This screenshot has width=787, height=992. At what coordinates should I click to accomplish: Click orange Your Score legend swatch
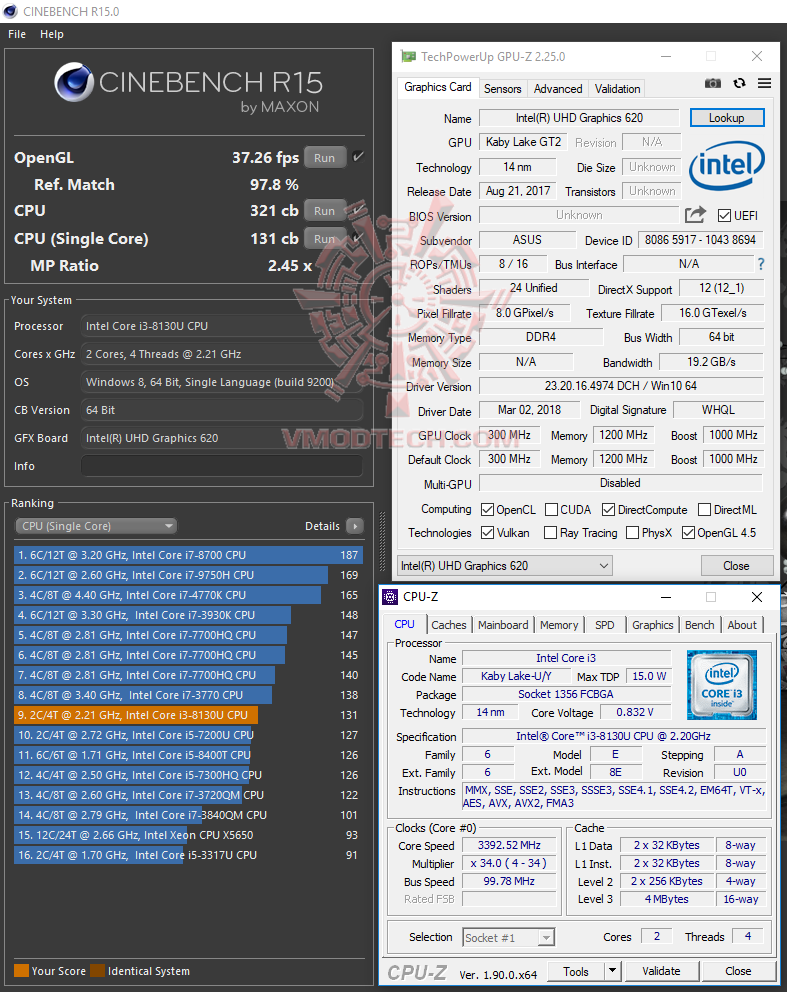[x=21, y=970]
